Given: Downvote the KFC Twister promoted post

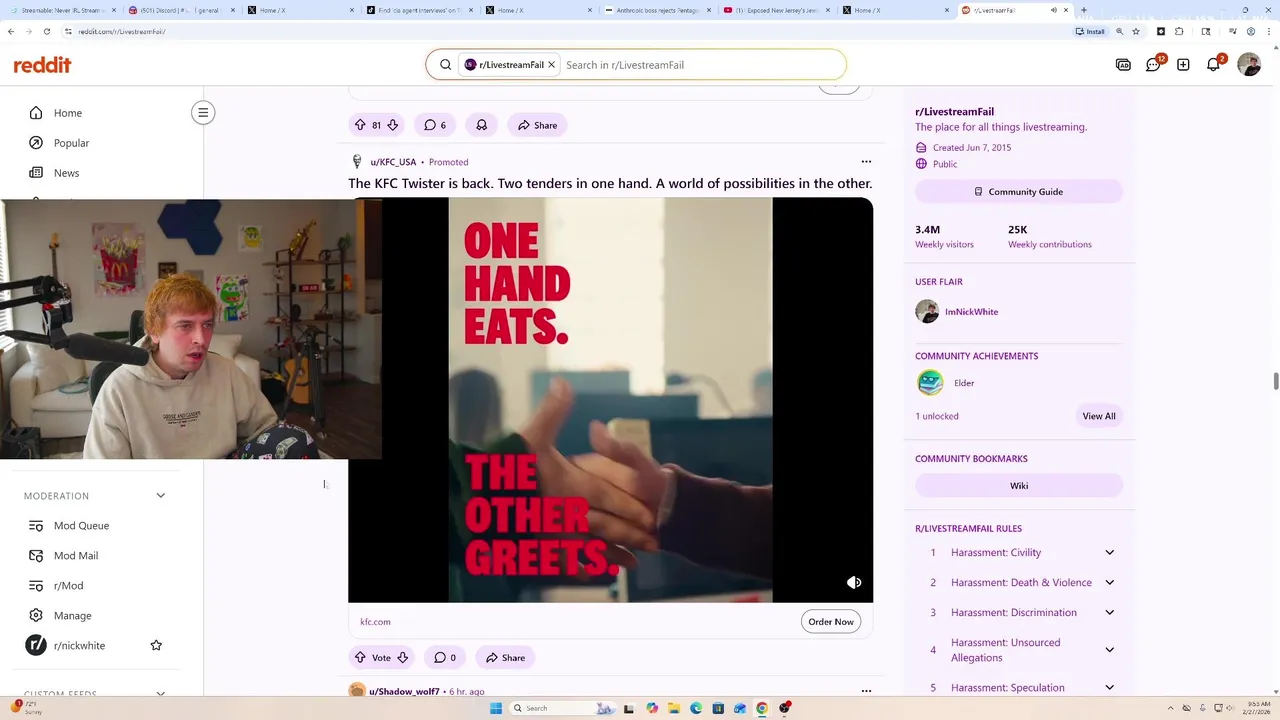Looking at the screenshot, I should coord(402,657).
